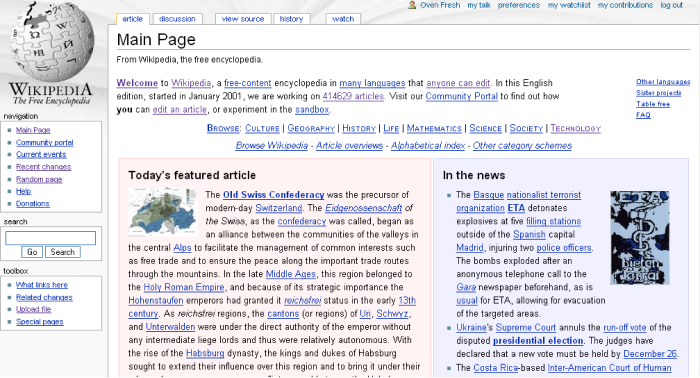Open Help in navigation sidebar
This screenshot has width=700, height=378.
tap(23, 191)
